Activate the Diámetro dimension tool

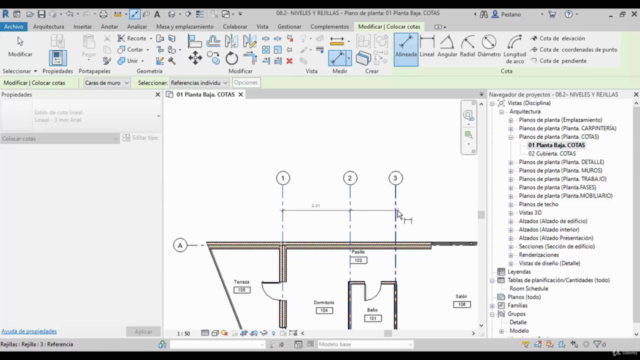(x=489, y=46)
